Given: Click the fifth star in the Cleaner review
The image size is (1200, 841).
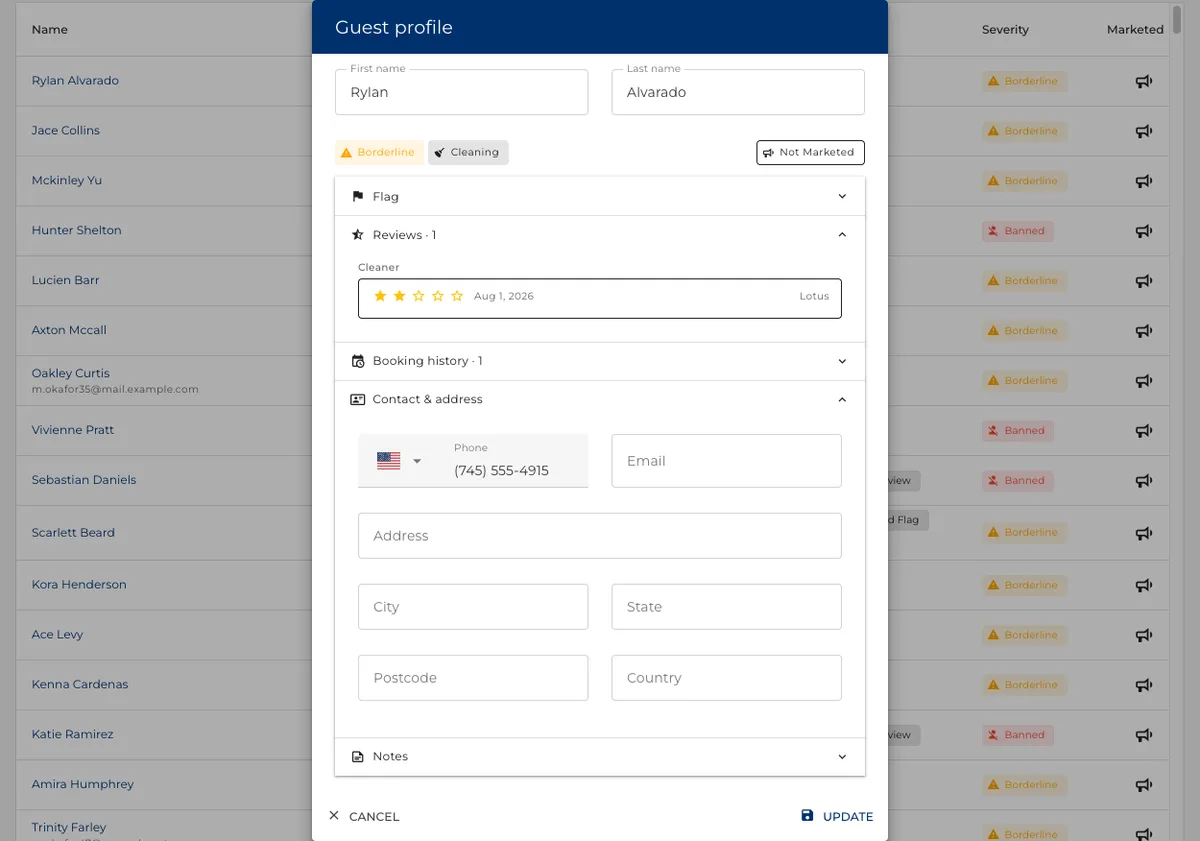Looking at the screenshot, I should click(x=457, y=296).
